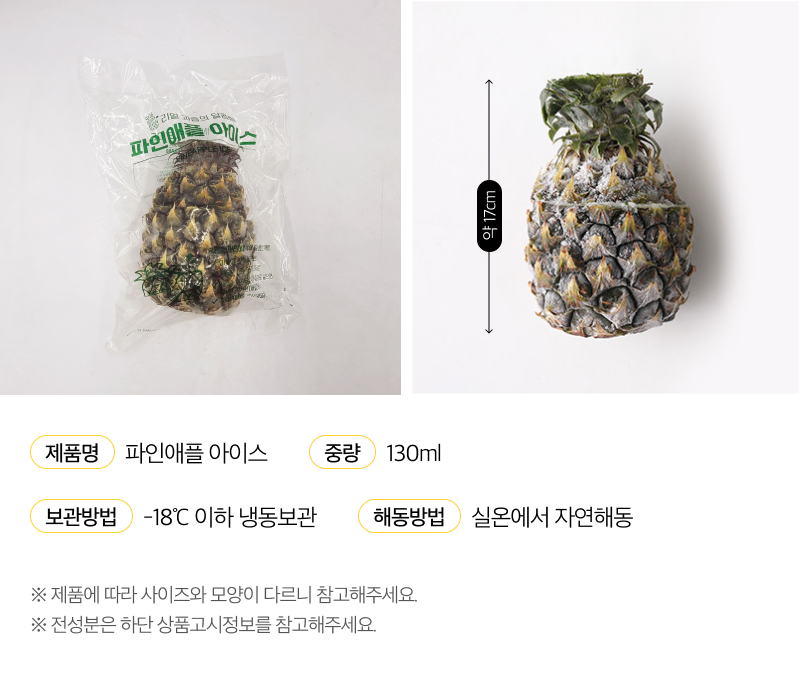Click the size and shape notice line
This screenshot has width=800, height=683.
click(224, 595)
